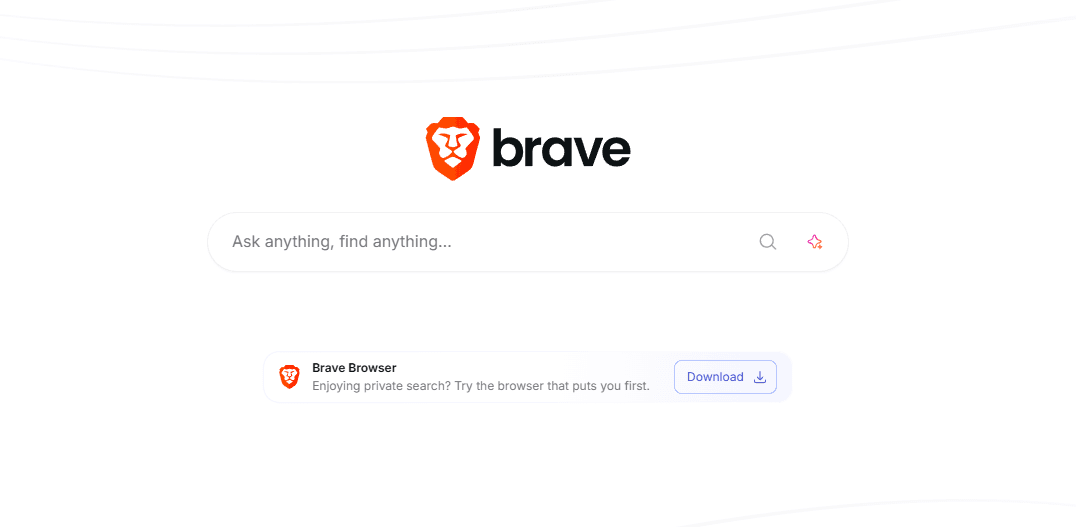The image size is (1076, 527).
Task: Click the "Enjoying private search?" text
Action: click(x=382, y=386)
